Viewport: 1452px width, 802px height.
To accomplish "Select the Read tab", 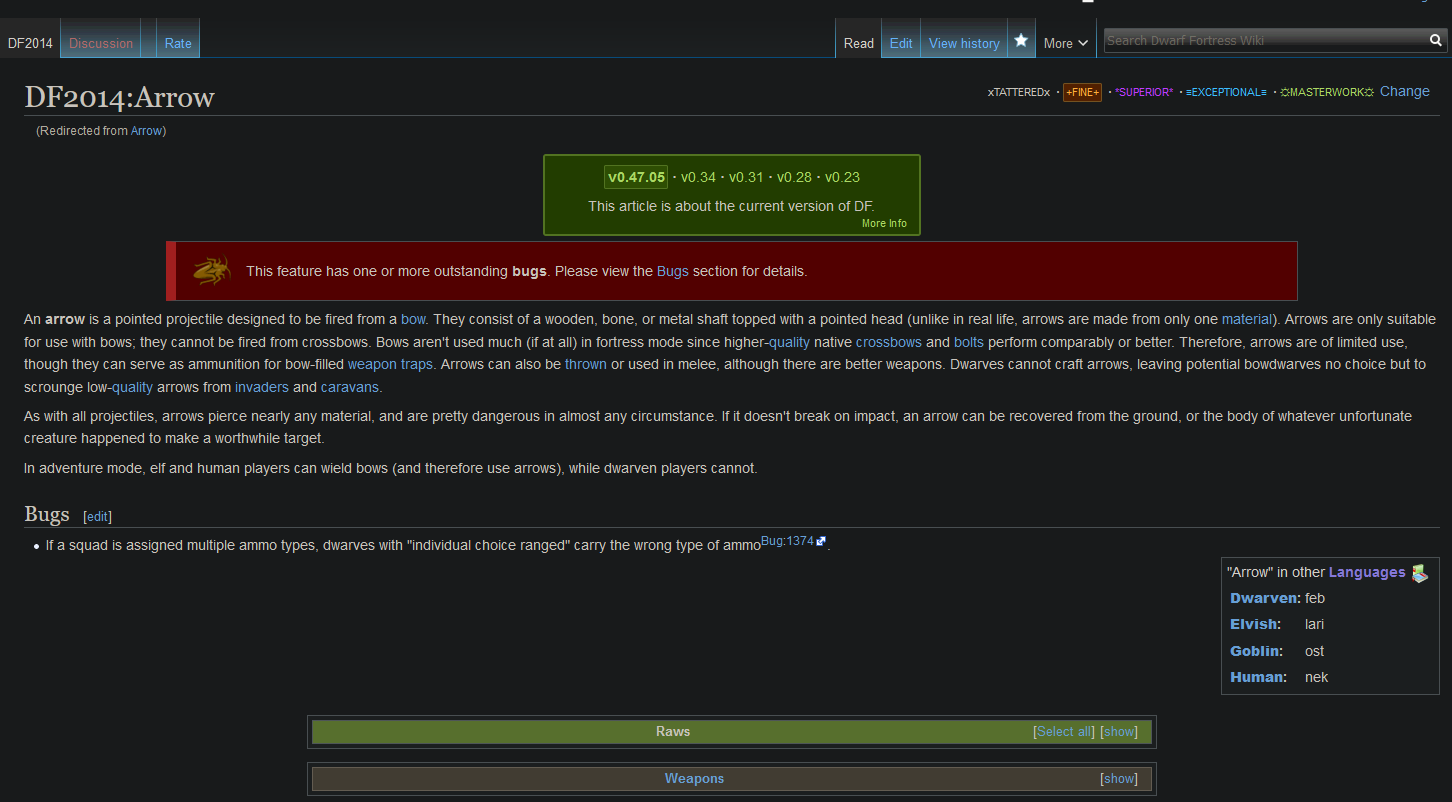I will click(859, 43).
